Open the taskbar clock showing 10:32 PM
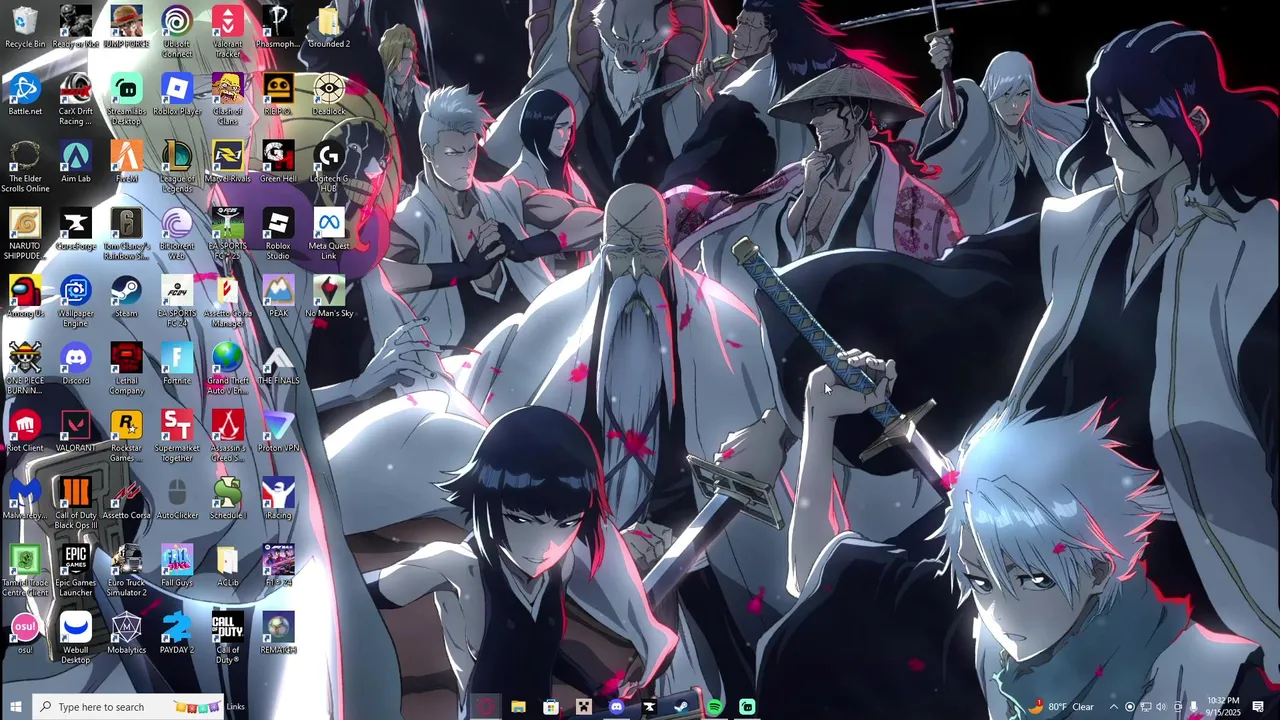The image size is (1280, 720). pyautogui.click(x=1223, y=707)
